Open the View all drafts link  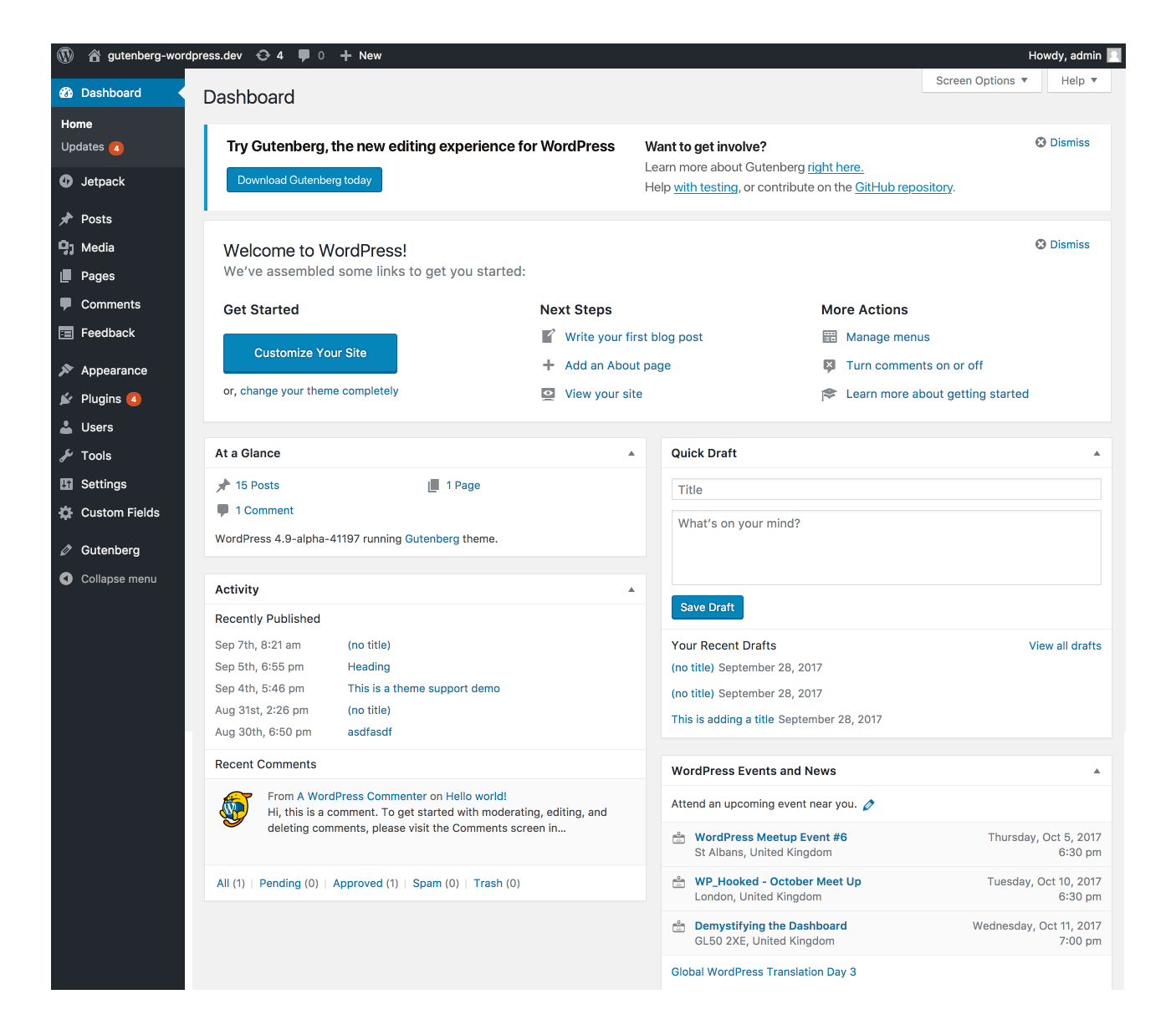point(1065,645)
